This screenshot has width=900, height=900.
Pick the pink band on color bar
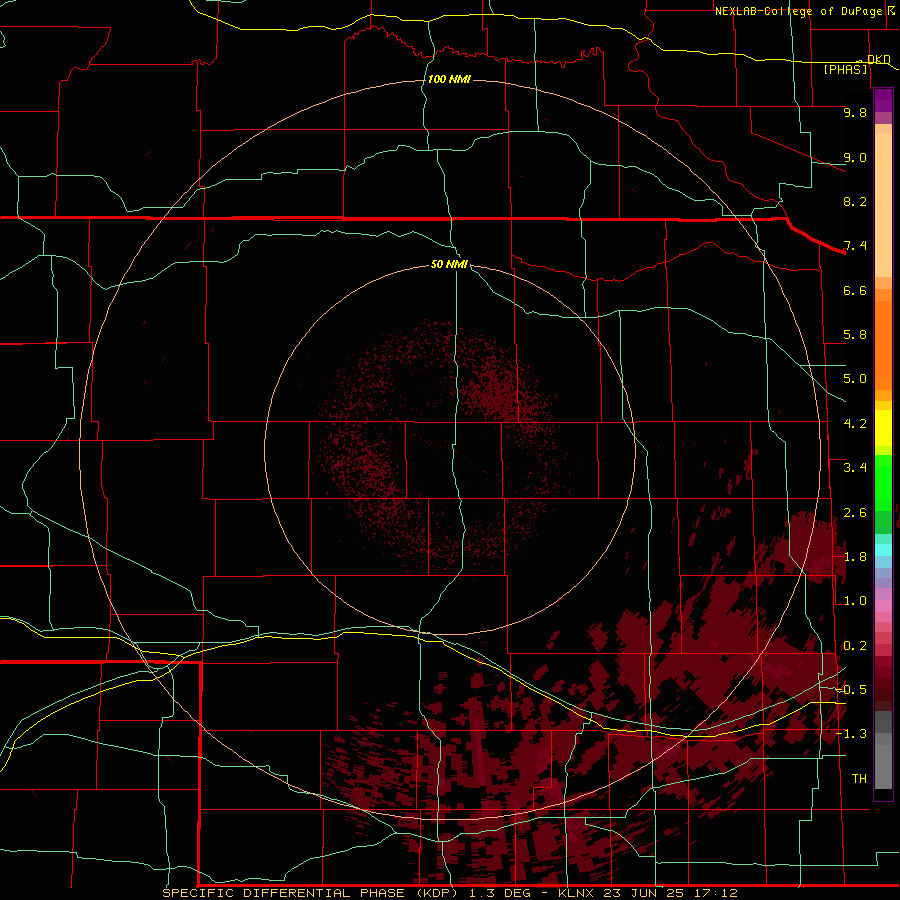(883, 606)
